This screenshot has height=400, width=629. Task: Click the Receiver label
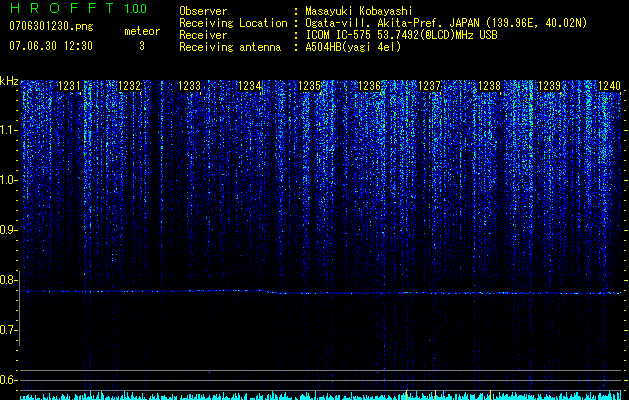tap(203, 35)
